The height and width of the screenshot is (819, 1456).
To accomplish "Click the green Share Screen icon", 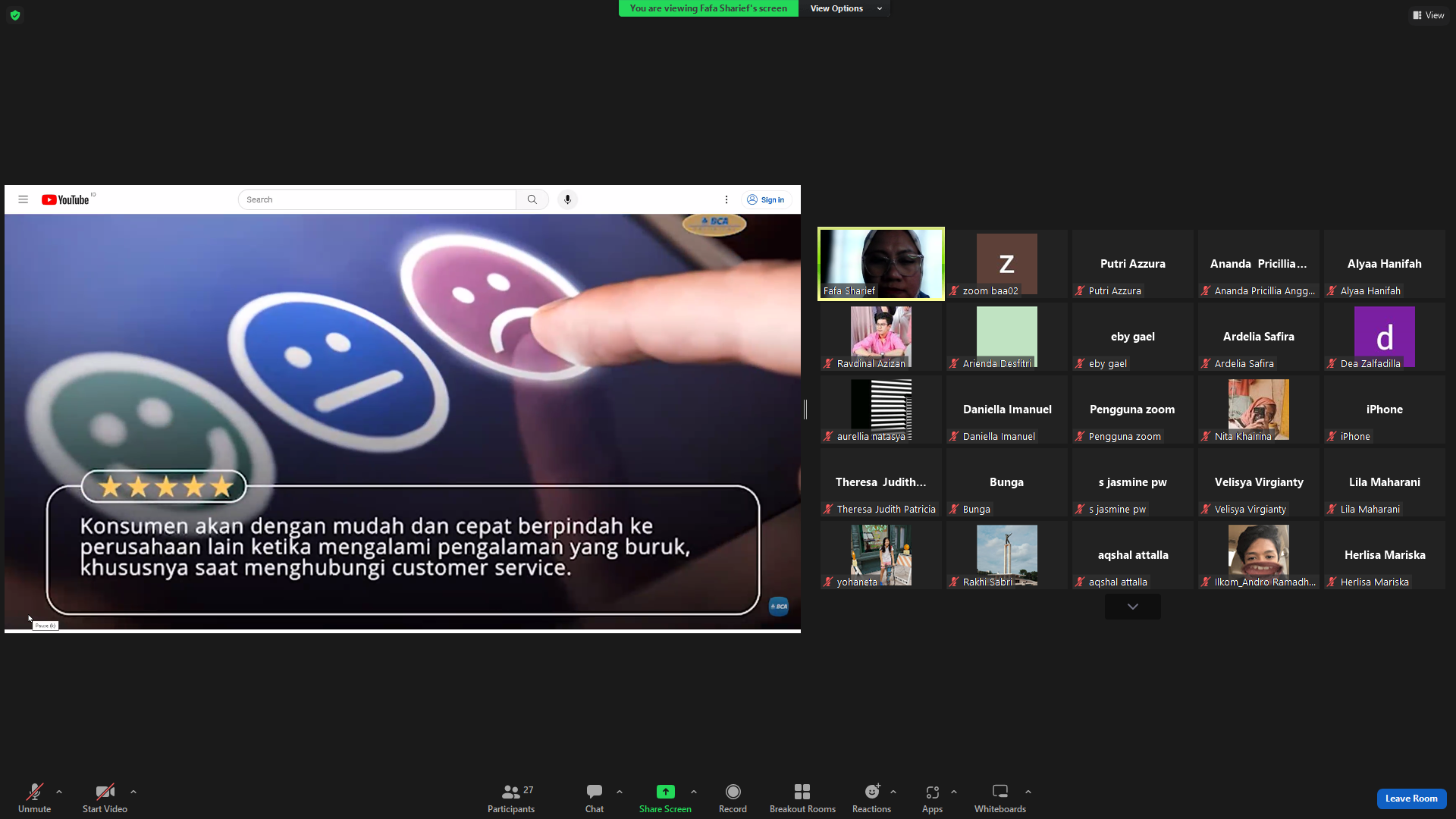I will click(665, 792).
